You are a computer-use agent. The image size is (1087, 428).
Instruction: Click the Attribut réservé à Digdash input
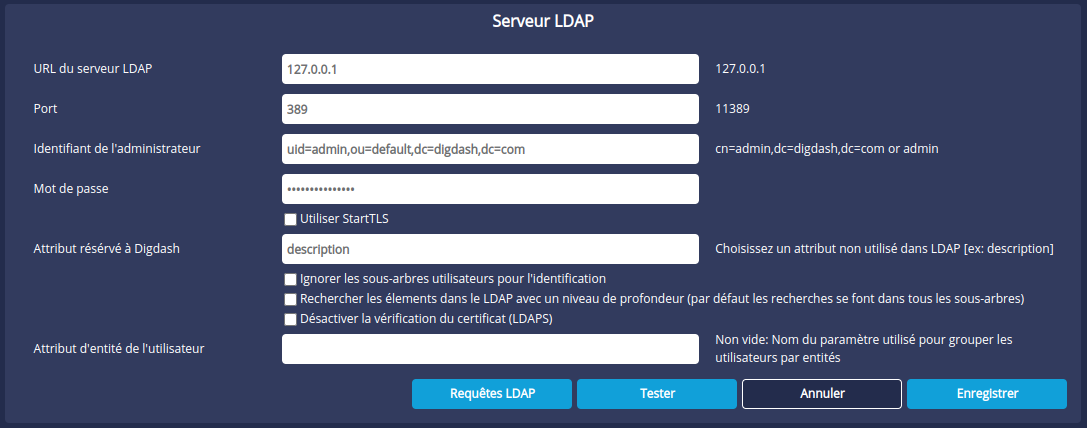click(x=490, y=248)
